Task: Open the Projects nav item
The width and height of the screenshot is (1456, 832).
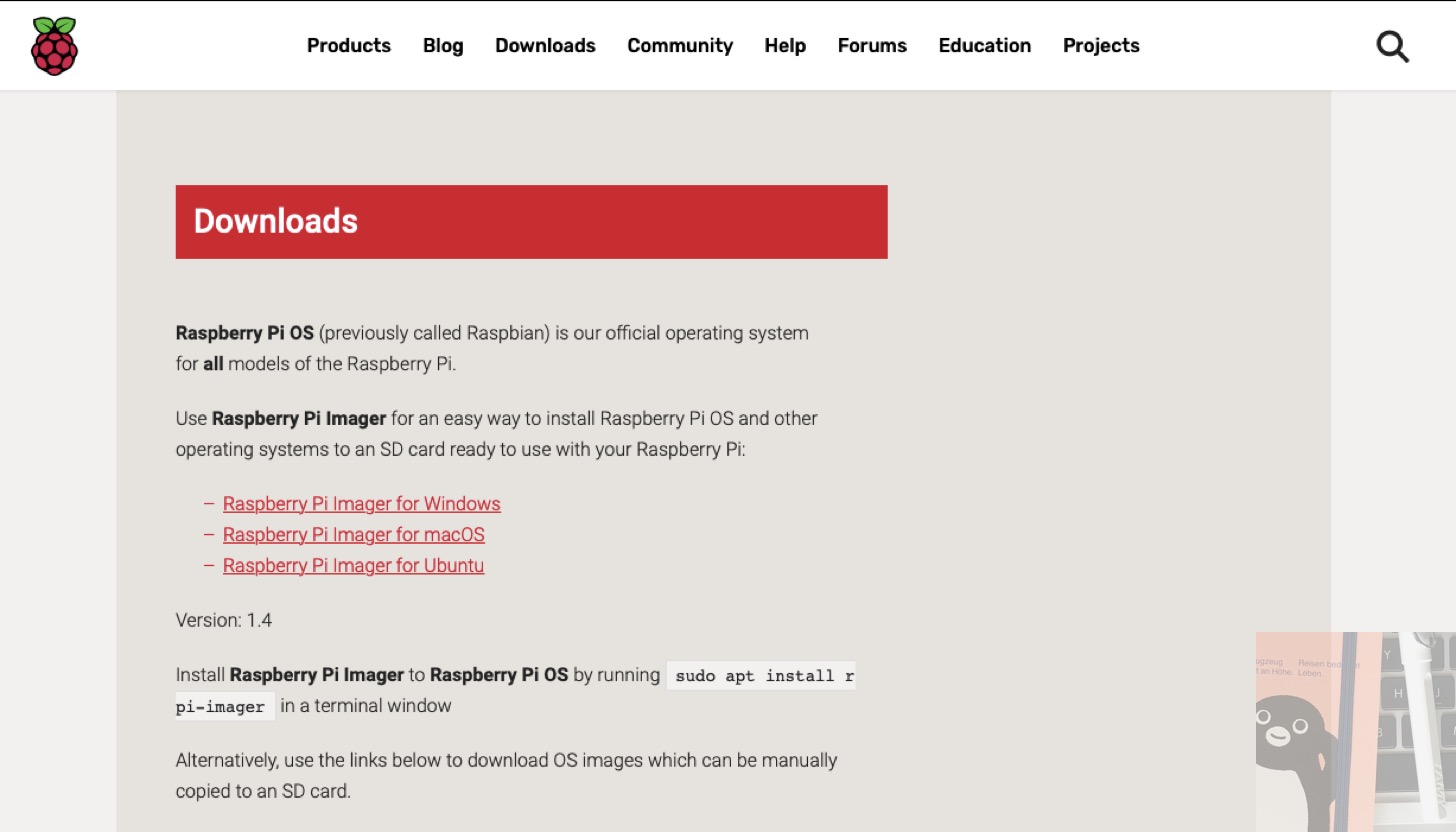Action: [1101, 46]
